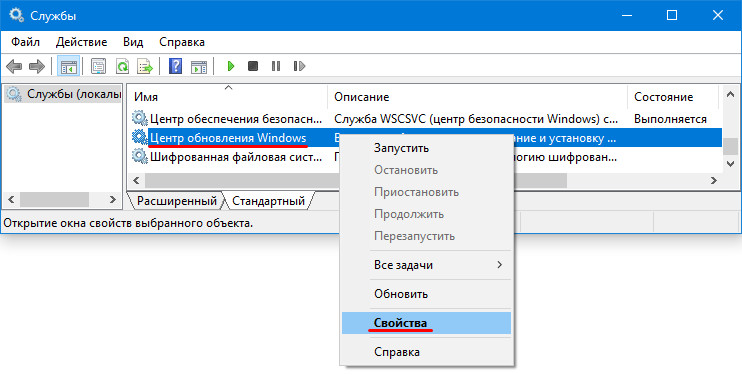
Task: Open the Файл menu
Action: (x=26, y=42)
